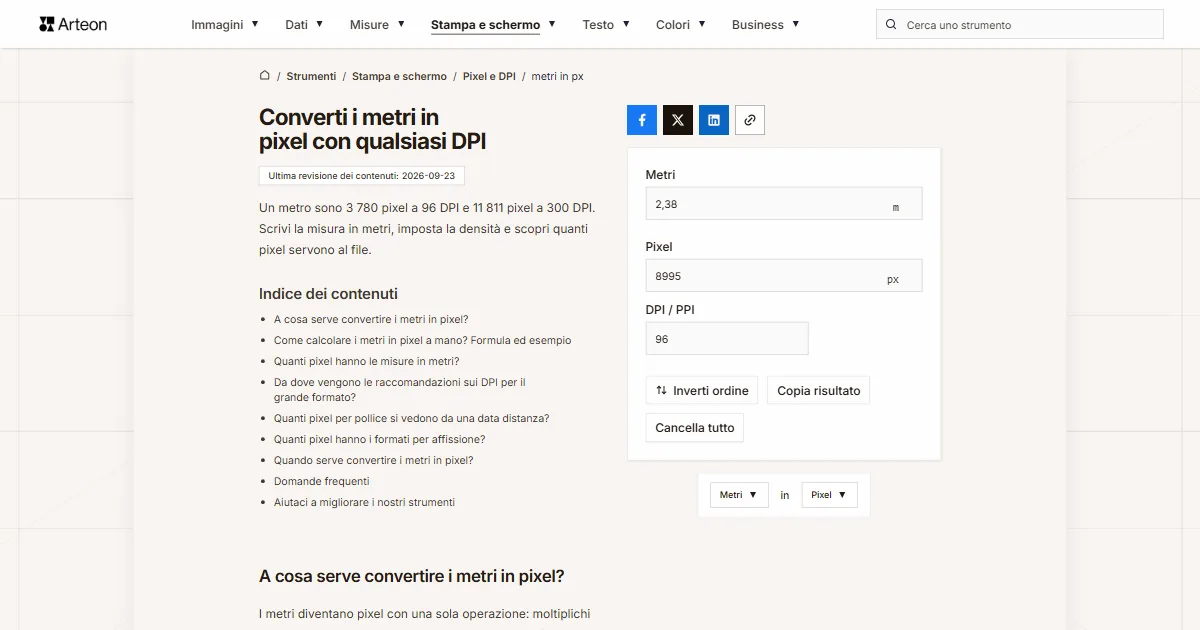The width and height of the screenshot is (1200, 630).
Task: Open the Immagini menu
Action: (225, 25)
